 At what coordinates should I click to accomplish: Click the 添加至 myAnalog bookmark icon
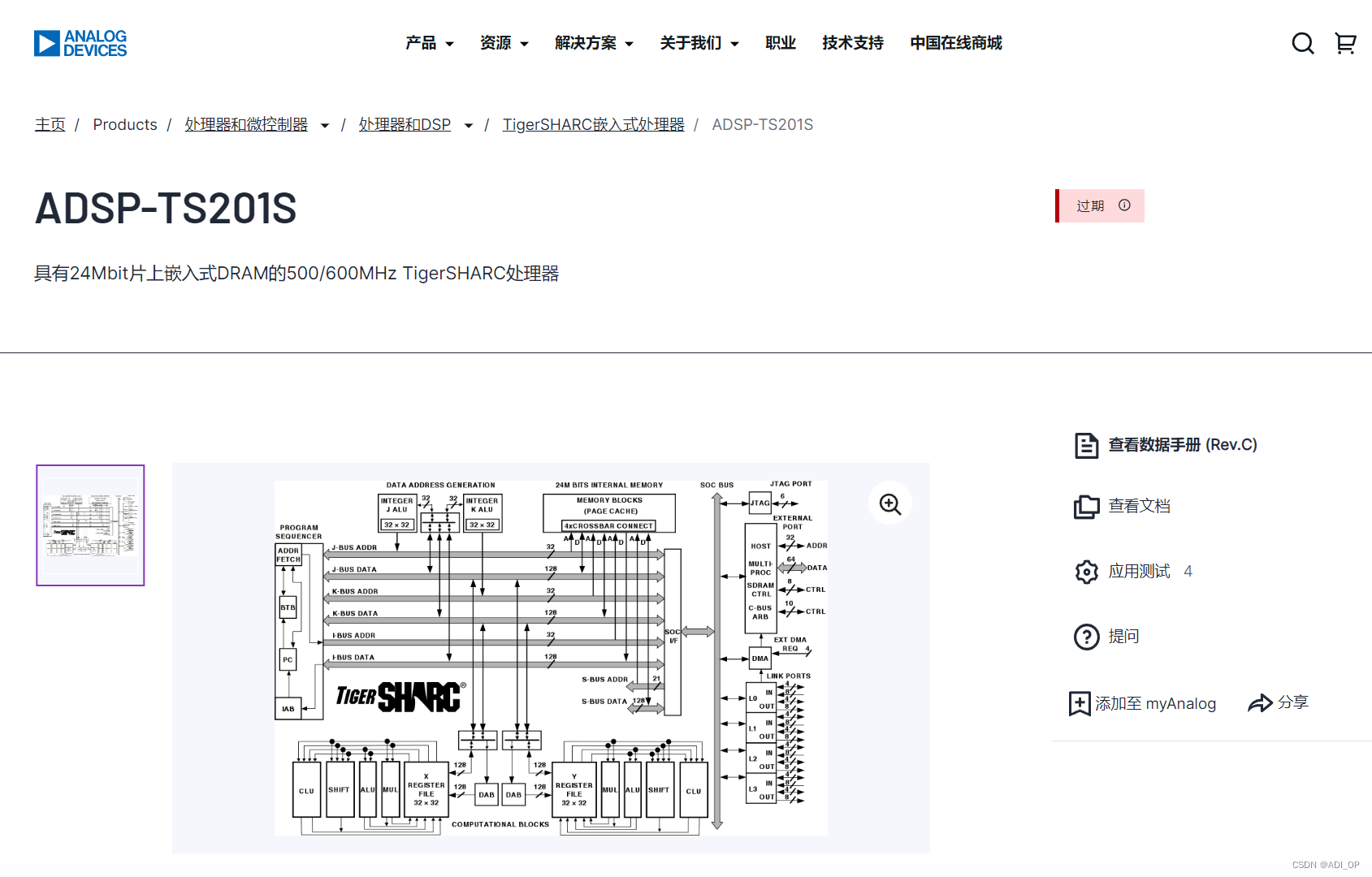pyautogui.click(x=1080, y=703)
